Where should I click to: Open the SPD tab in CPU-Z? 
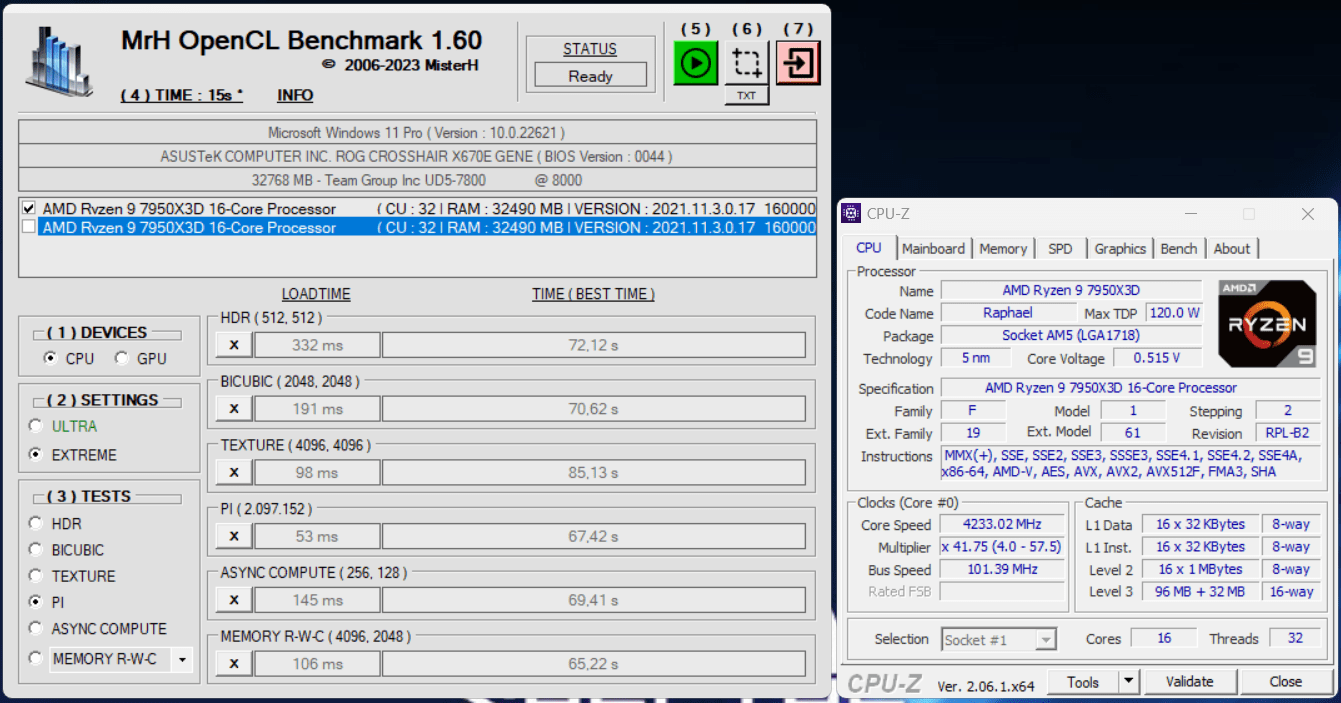click(1060, 248)
